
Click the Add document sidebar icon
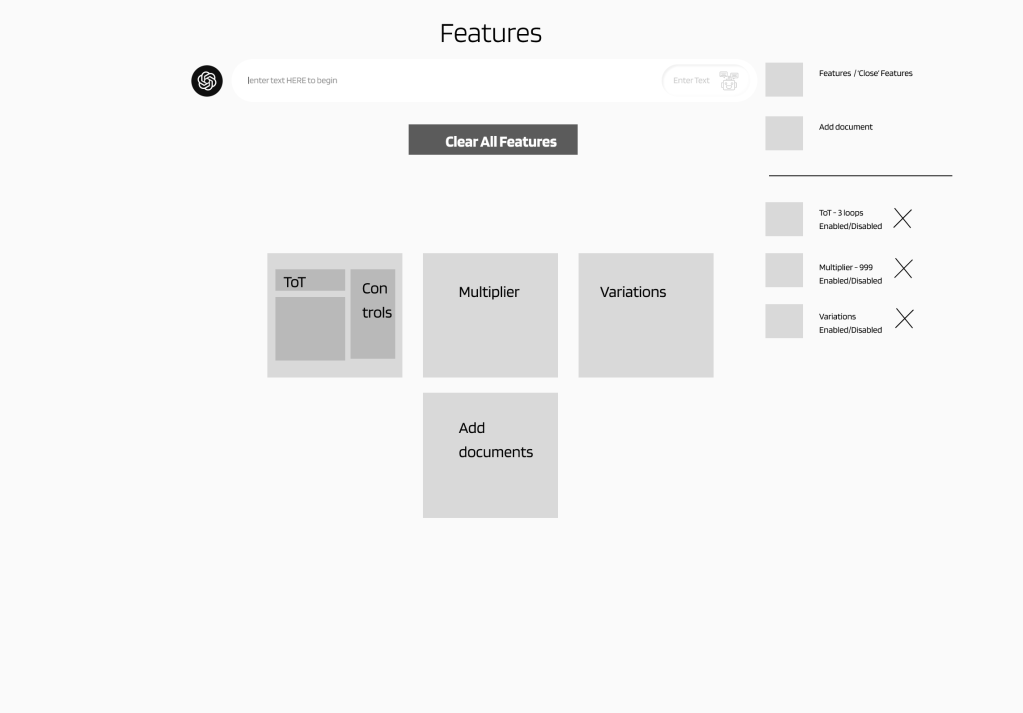pyautogui.click(x=784, y=133)
